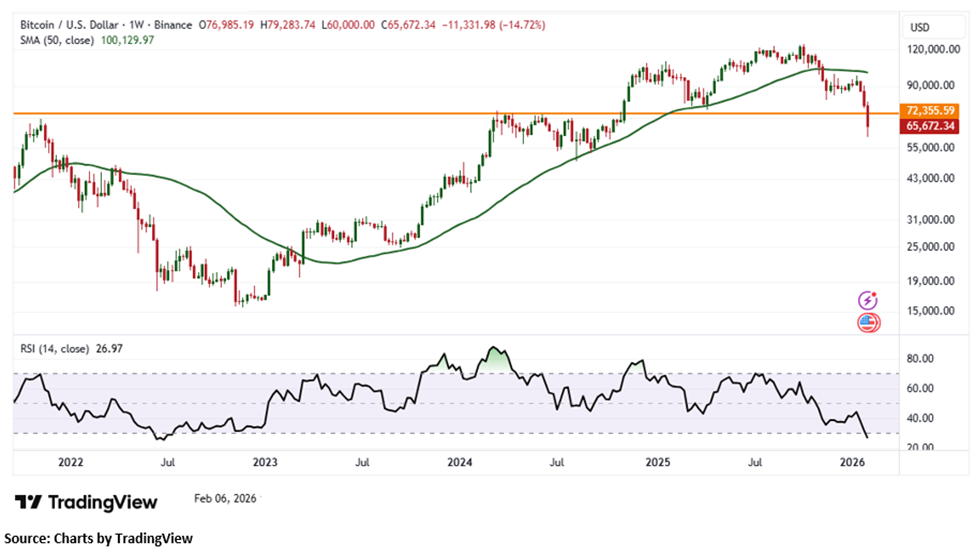Viewport: 975px width, 555px height.
Task: Click the red 65,672.34 last price label
Action: point(930,126)
